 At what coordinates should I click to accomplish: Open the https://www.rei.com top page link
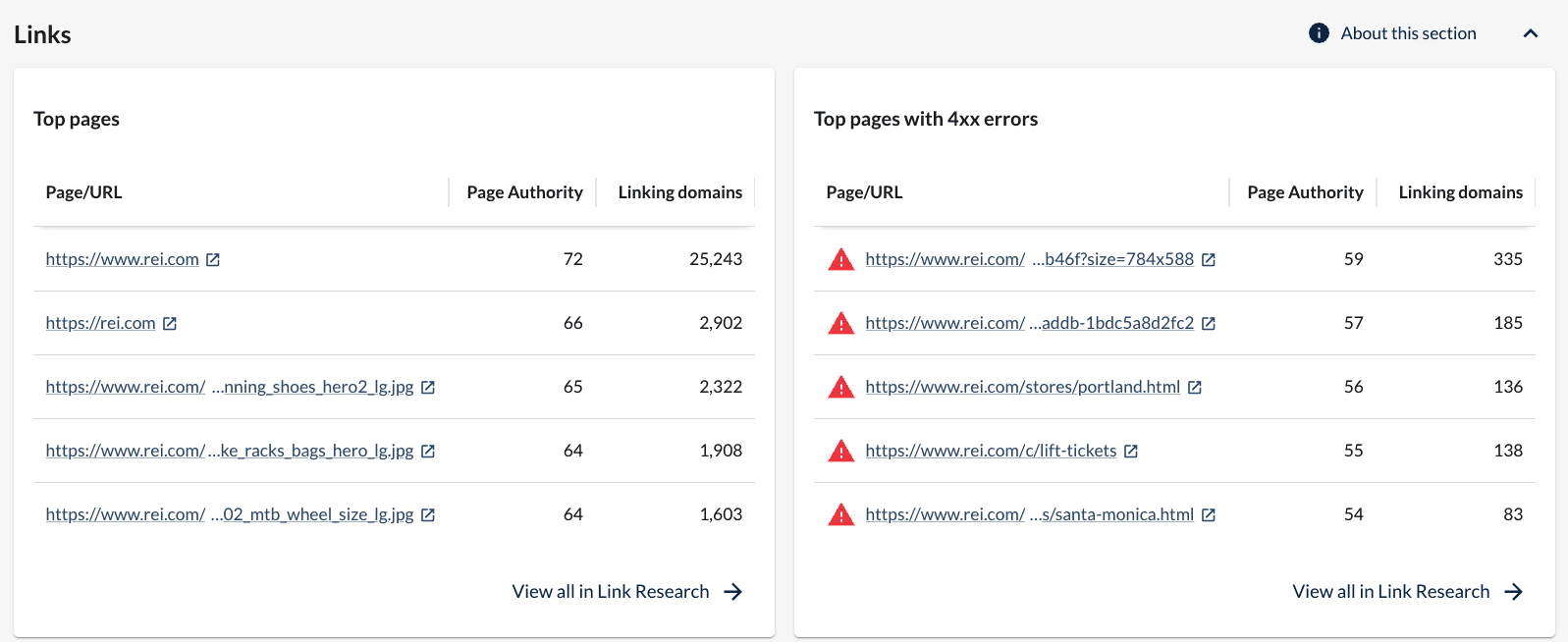[x=122, y=259]
